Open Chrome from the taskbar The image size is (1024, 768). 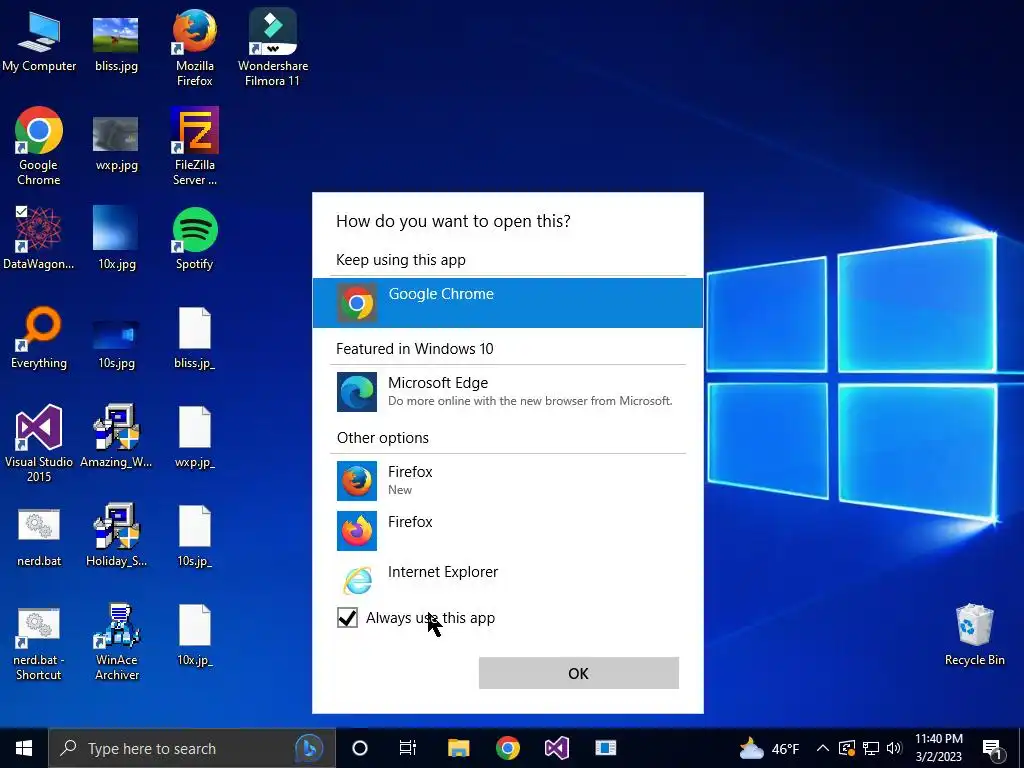(507, 748)
